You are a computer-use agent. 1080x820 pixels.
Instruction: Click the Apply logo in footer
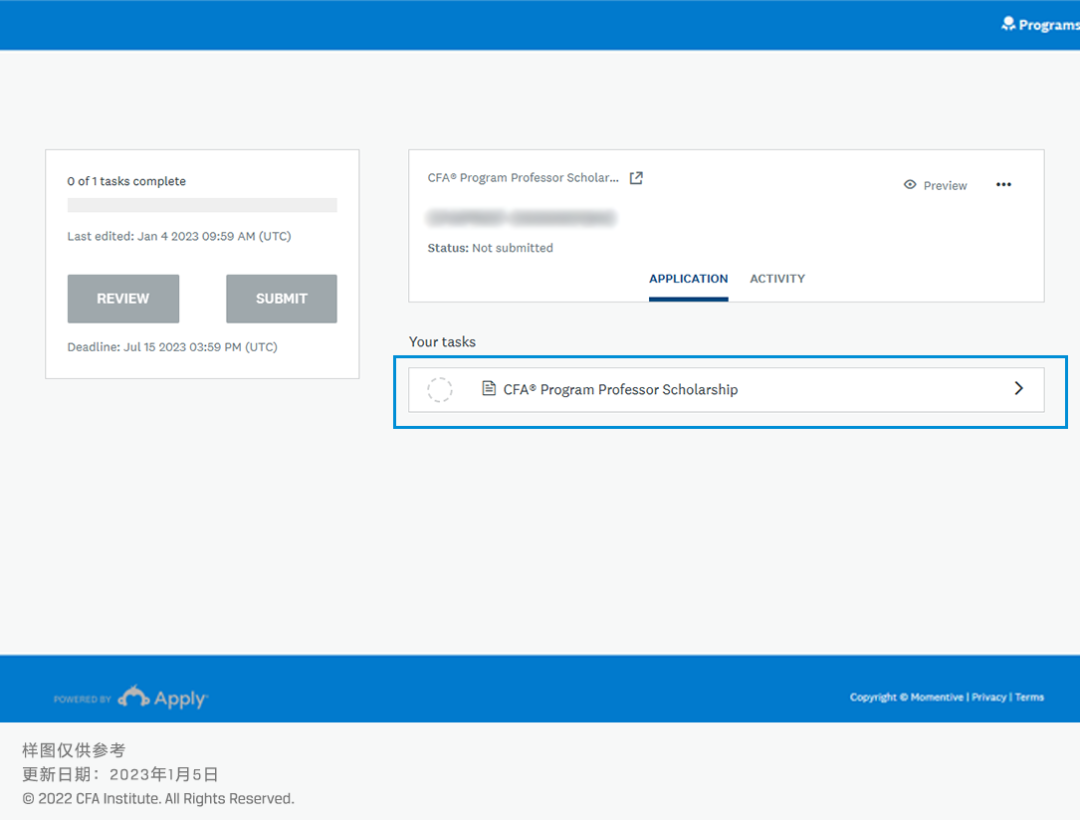(163, 697)
